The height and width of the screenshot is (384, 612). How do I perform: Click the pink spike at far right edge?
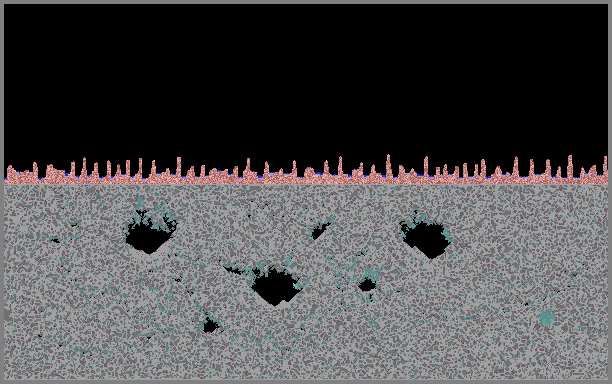point(605,167)
